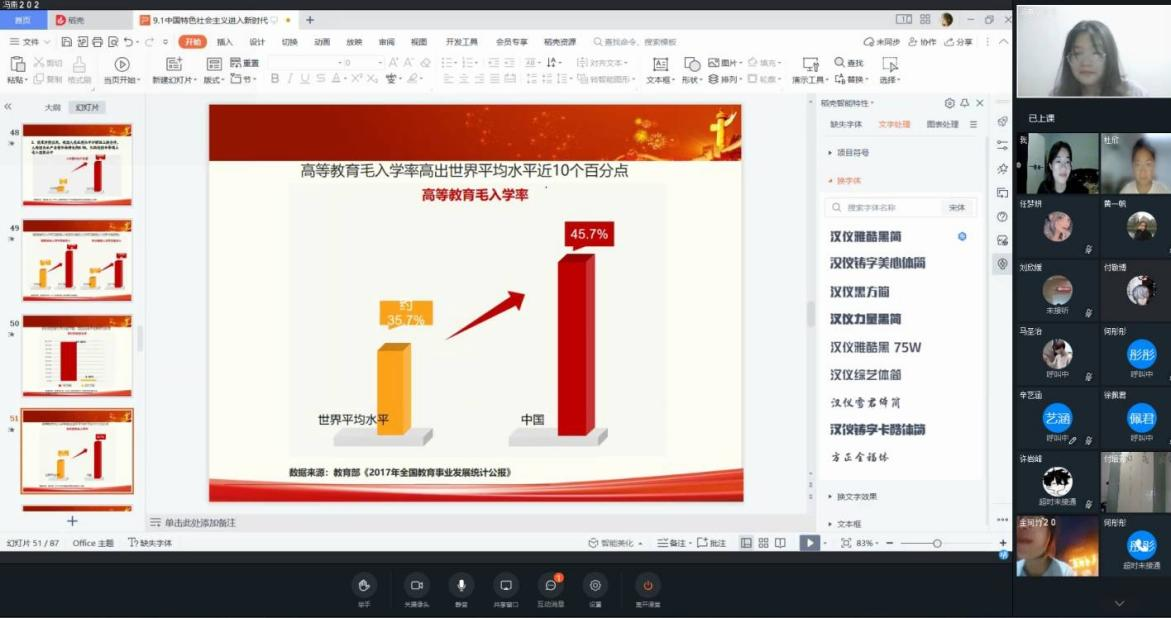Switch to the 图表处理 panel tab
The height and width of the screenshot is (618, 1171).
(x=942, y=125)
